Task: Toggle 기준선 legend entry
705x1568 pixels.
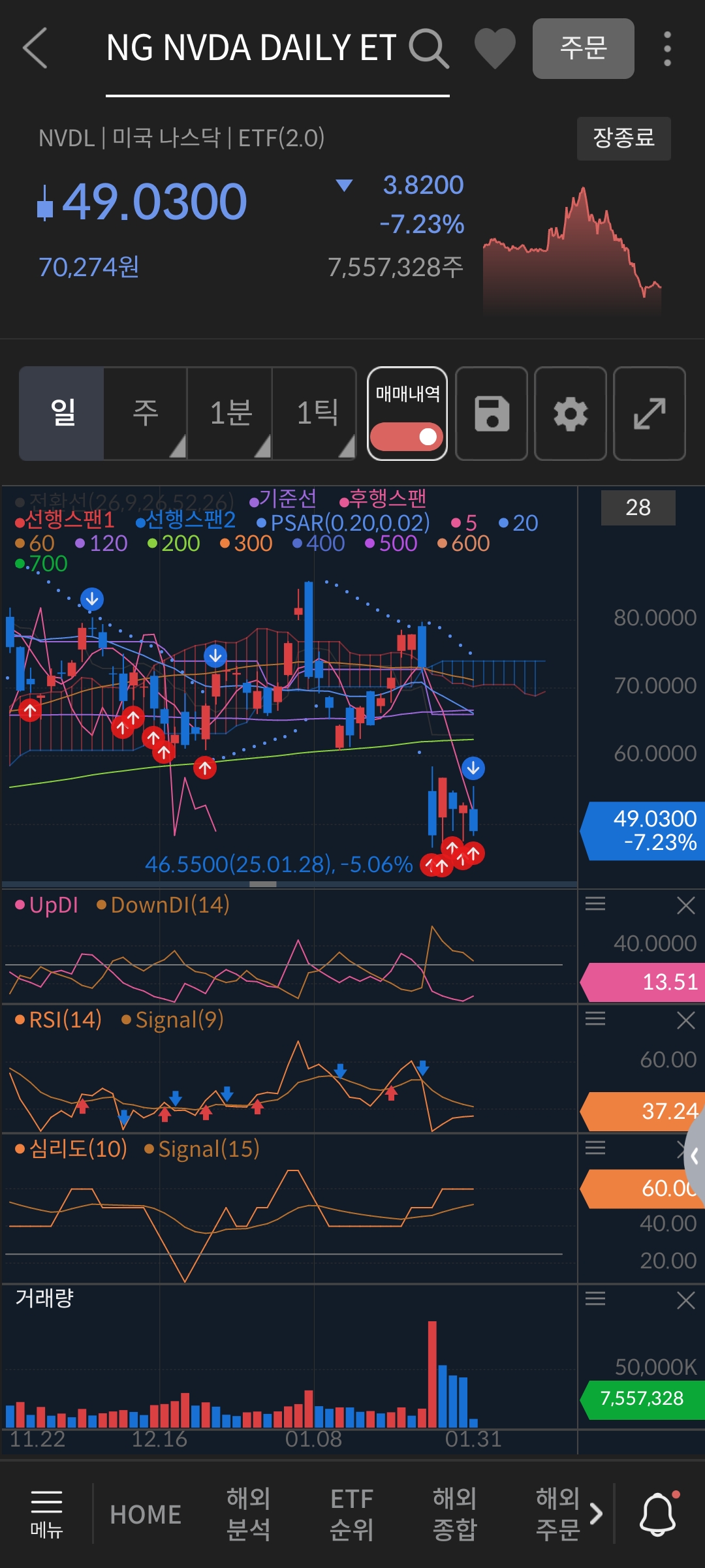Action: (x=283, y=499)
